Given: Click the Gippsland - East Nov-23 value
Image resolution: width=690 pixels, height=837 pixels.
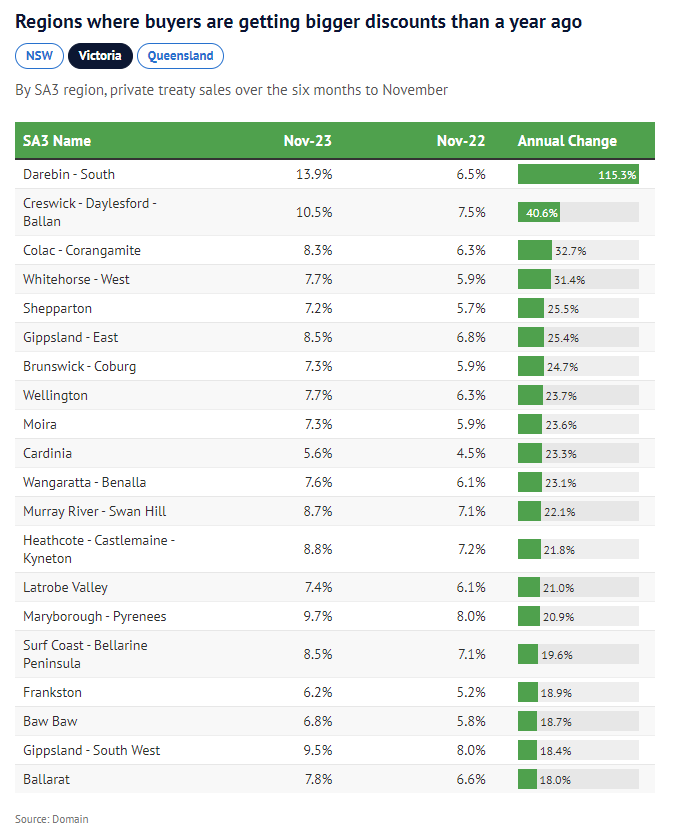Looking at the screenshot, I should tap(318, 337).
